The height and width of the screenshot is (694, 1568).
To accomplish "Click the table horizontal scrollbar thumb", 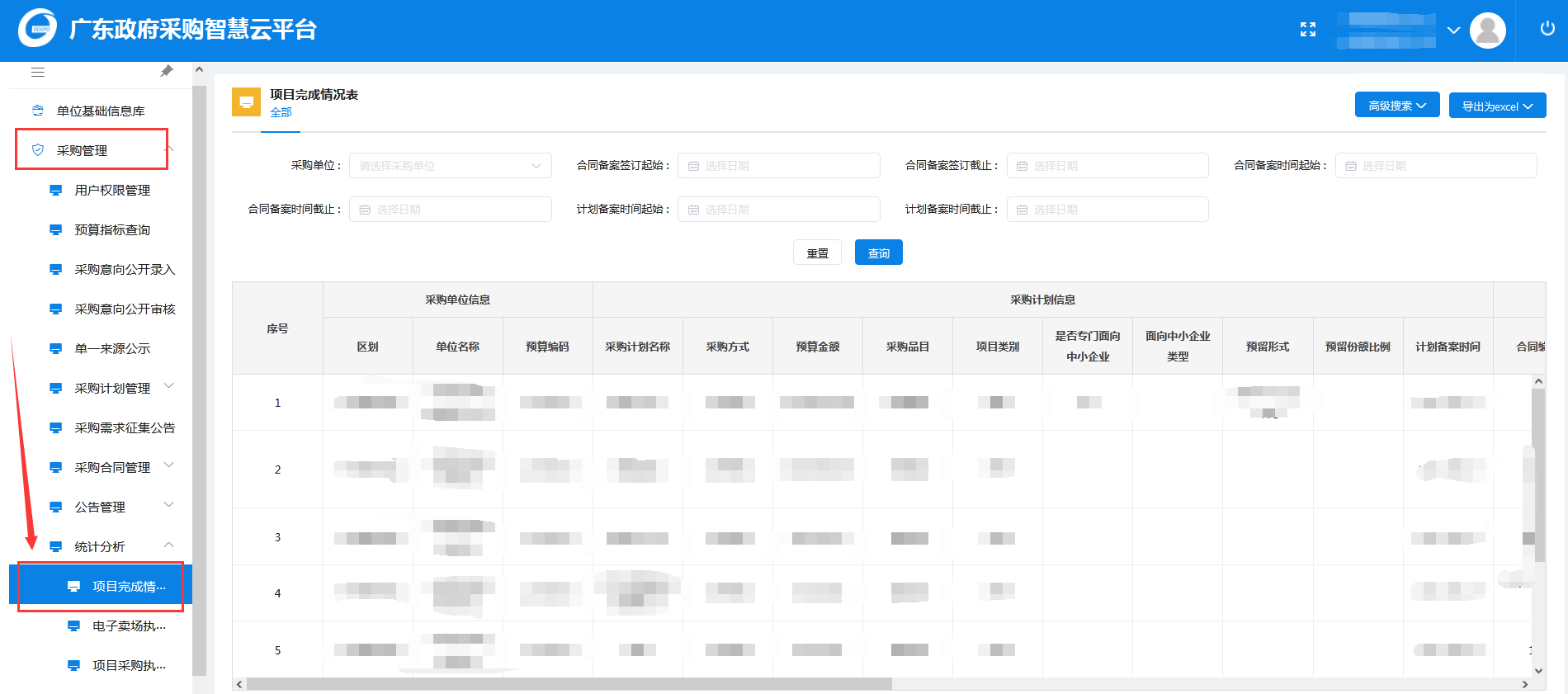I will pyautogui.click(x=569, y=684).
